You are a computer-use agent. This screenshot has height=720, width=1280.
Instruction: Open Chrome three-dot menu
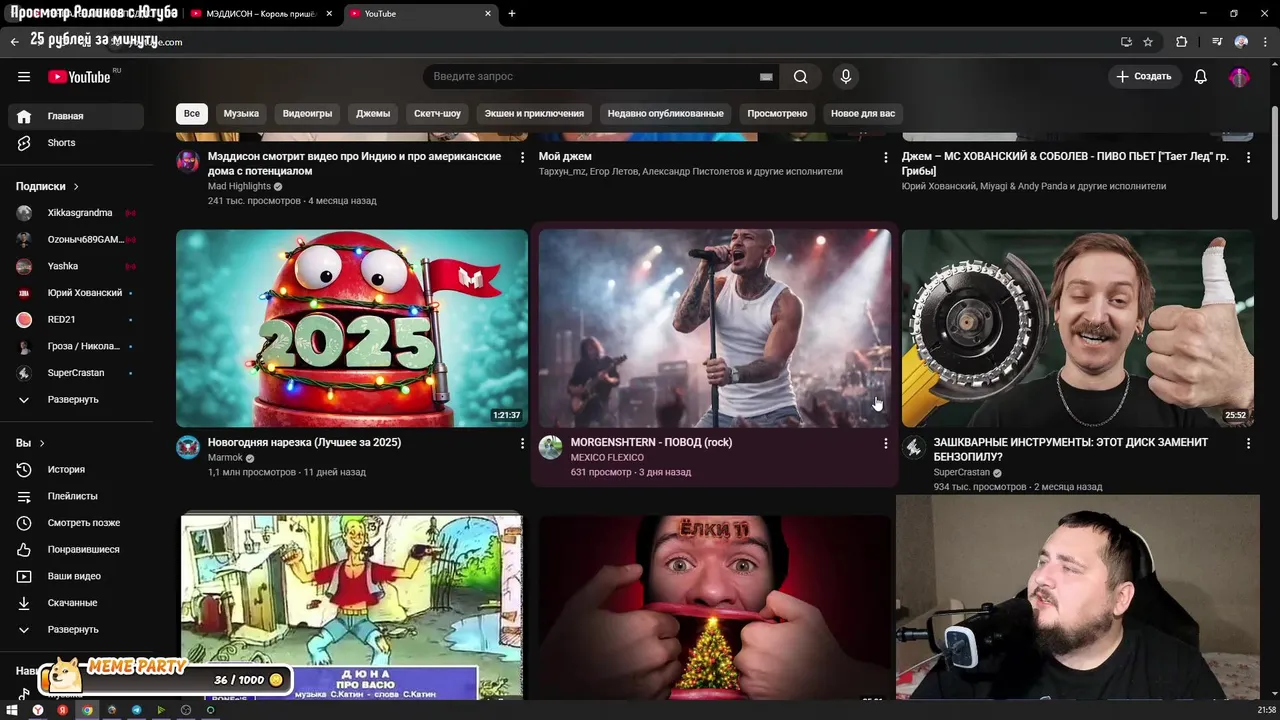pos(1265,42)
